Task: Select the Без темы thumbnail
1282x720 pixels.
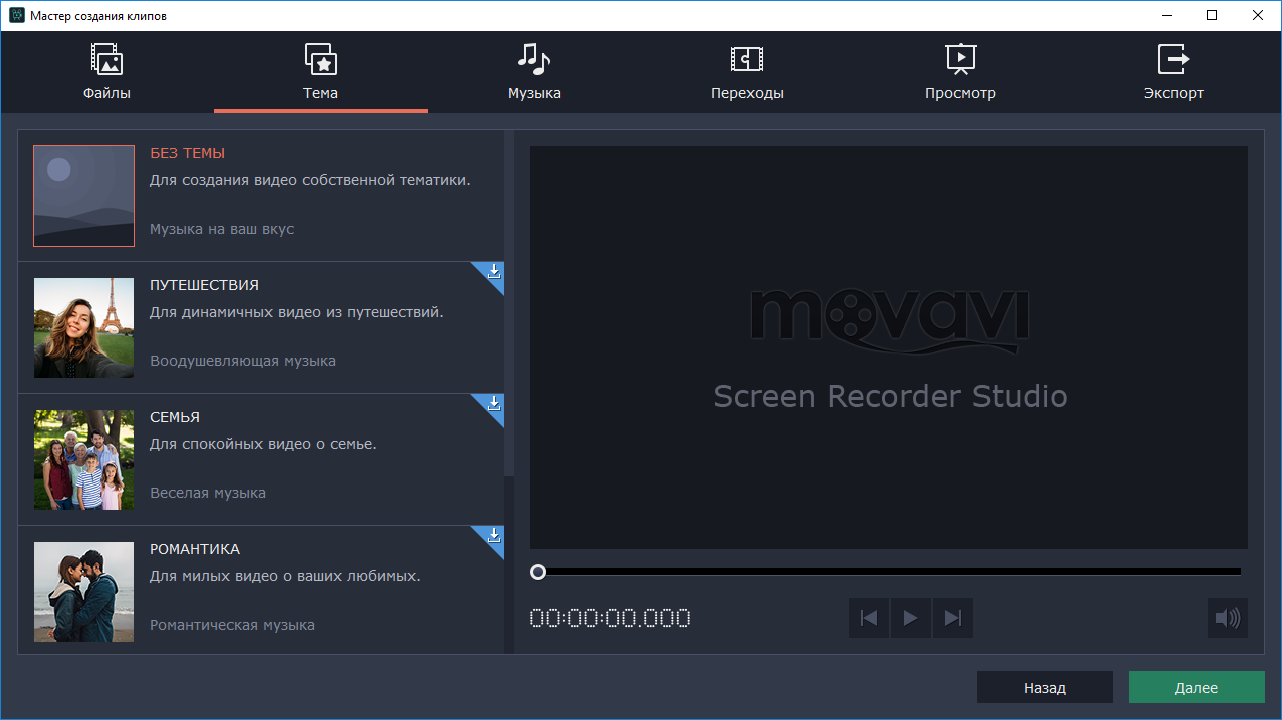Action: [84, 196]
